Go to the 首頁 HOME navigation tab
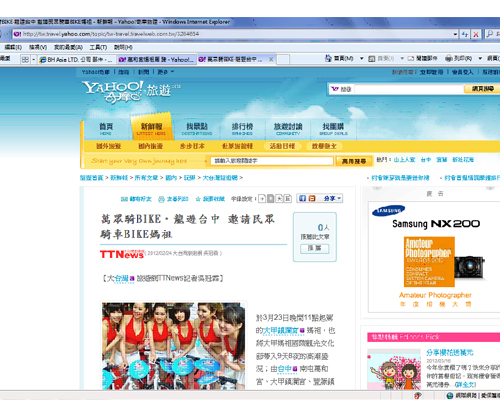Image resolution: width=500 pixels, height=400 pixels. 106,129
